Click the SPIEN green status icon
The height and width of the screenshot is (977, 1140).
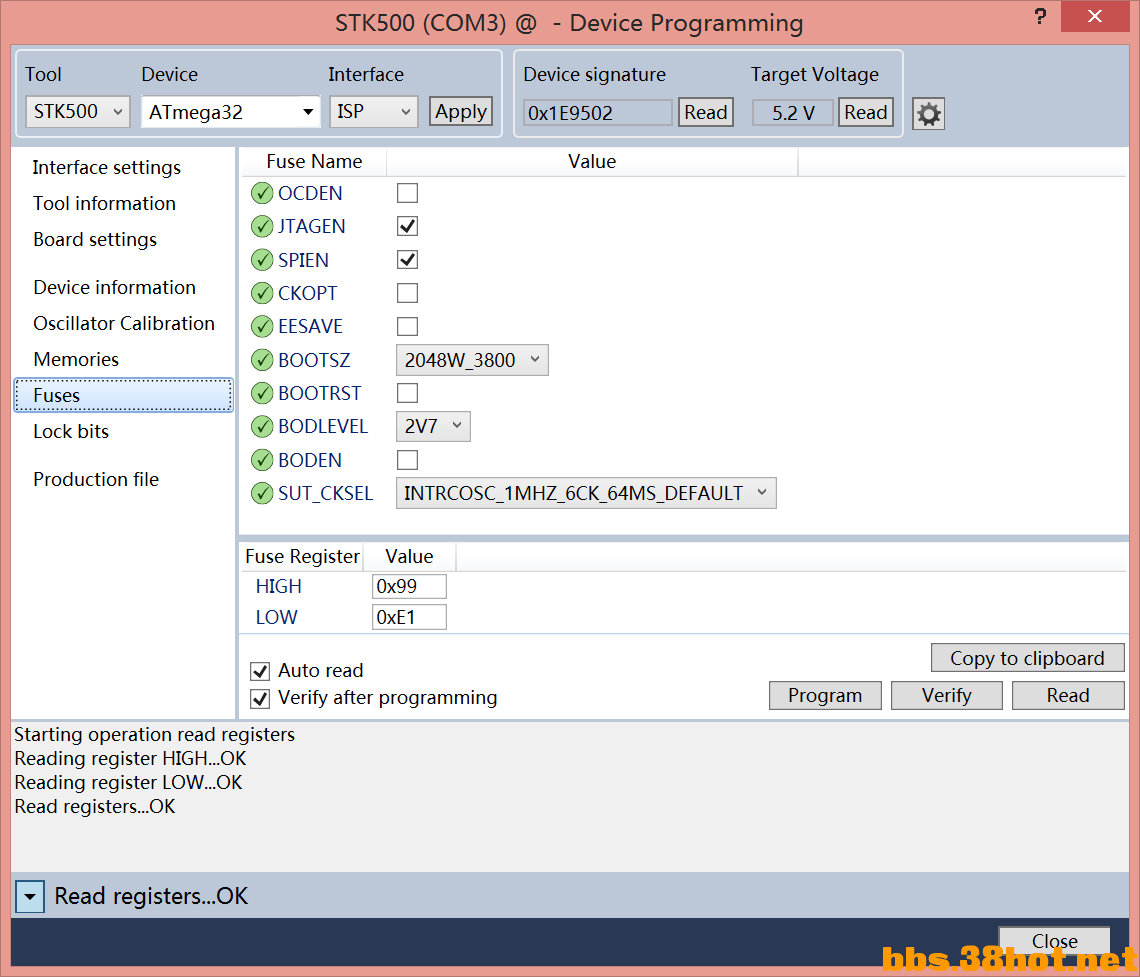262,260
